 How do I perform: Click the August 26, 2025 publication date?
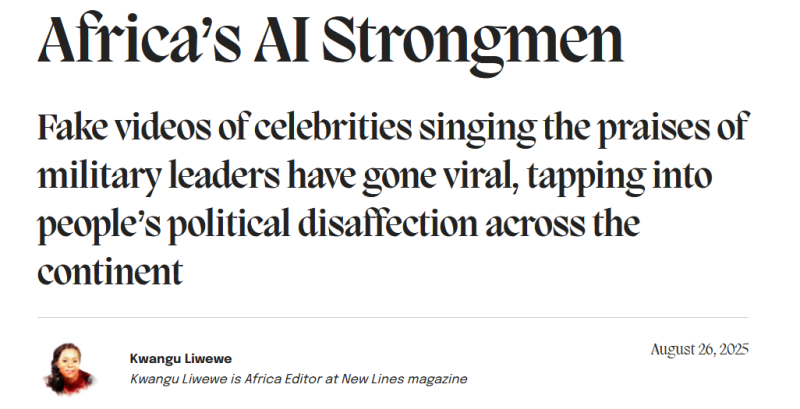coord(699,350)
